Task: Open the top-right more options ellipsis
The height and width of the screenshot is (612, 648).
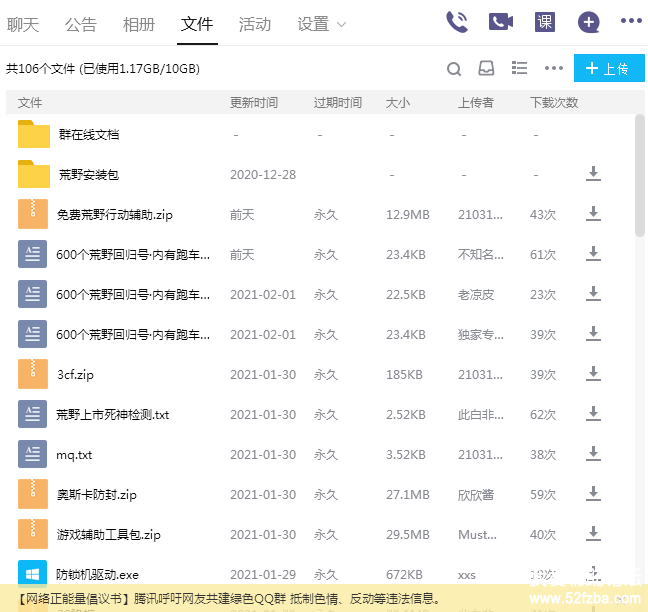Action: tap(631, 22)
